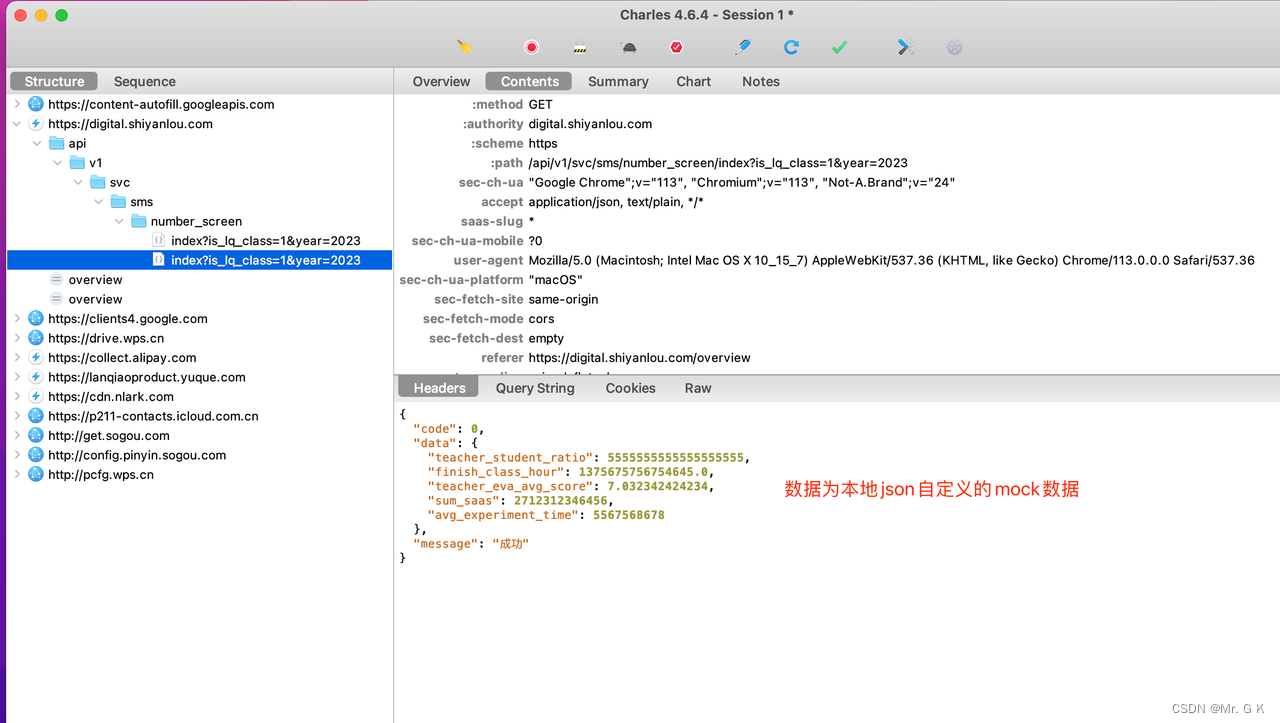The image size is (1280, 723).
Task: Expand cdn.nlark.com host
Action: (17, 397)
